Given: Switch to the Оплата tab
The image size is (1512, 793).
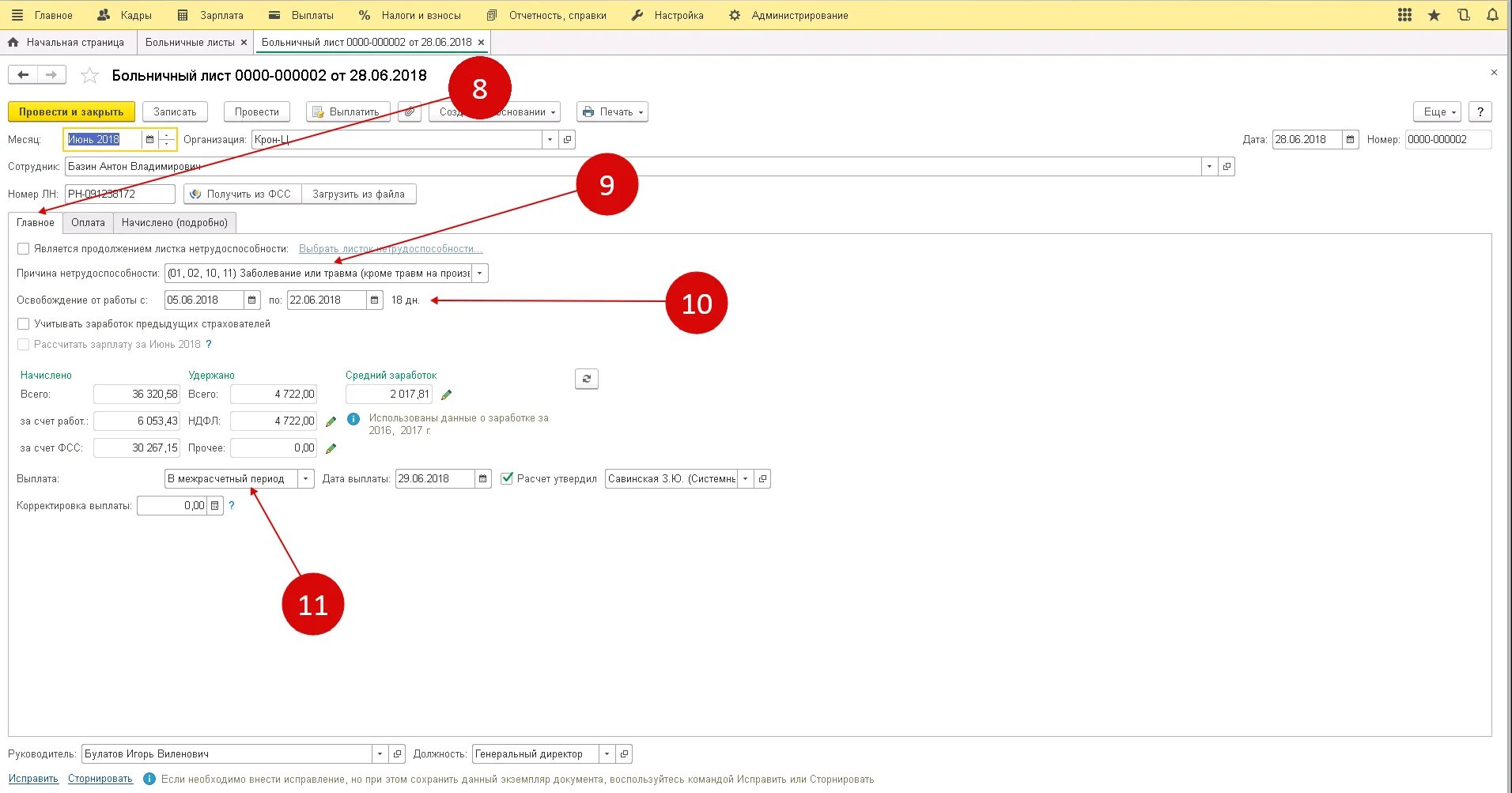Looking at the screenshot, I should tap(88, 222).
